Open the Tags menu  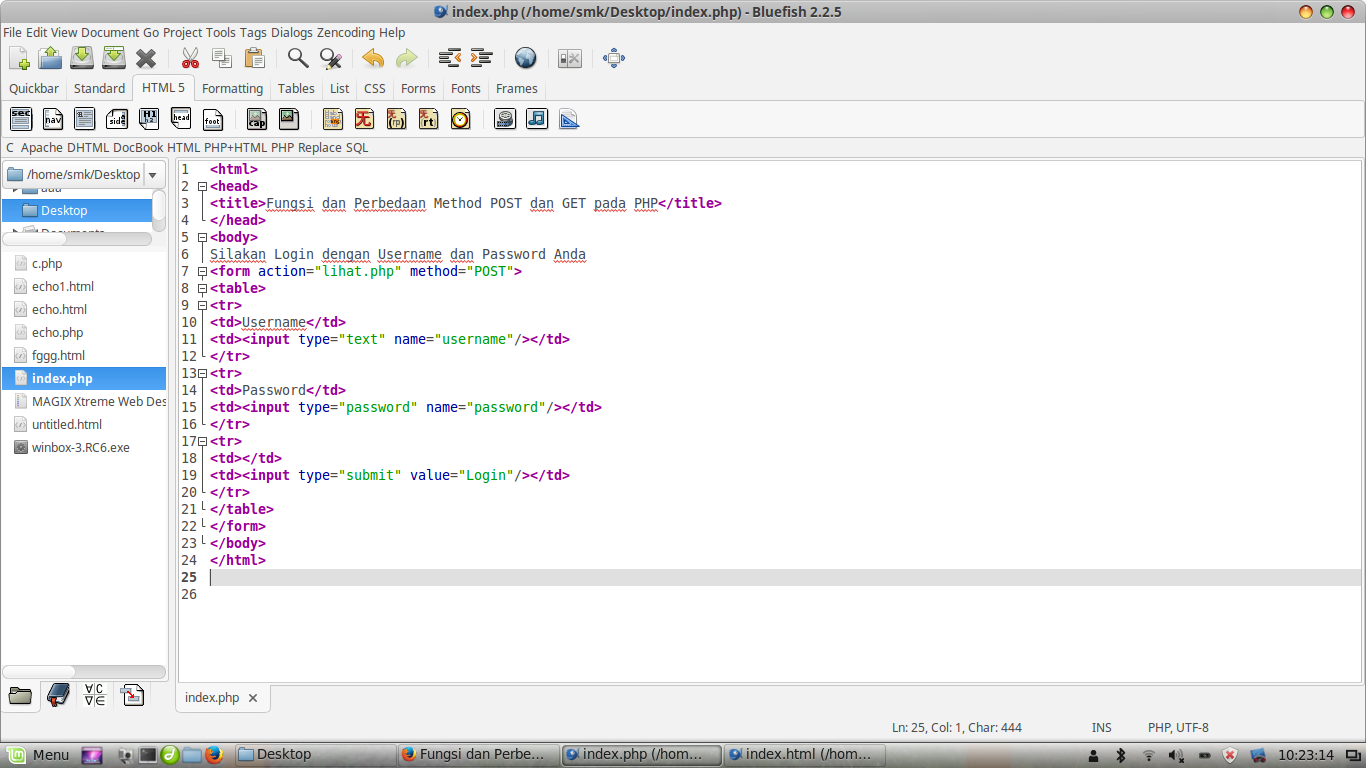coord(253,33)
